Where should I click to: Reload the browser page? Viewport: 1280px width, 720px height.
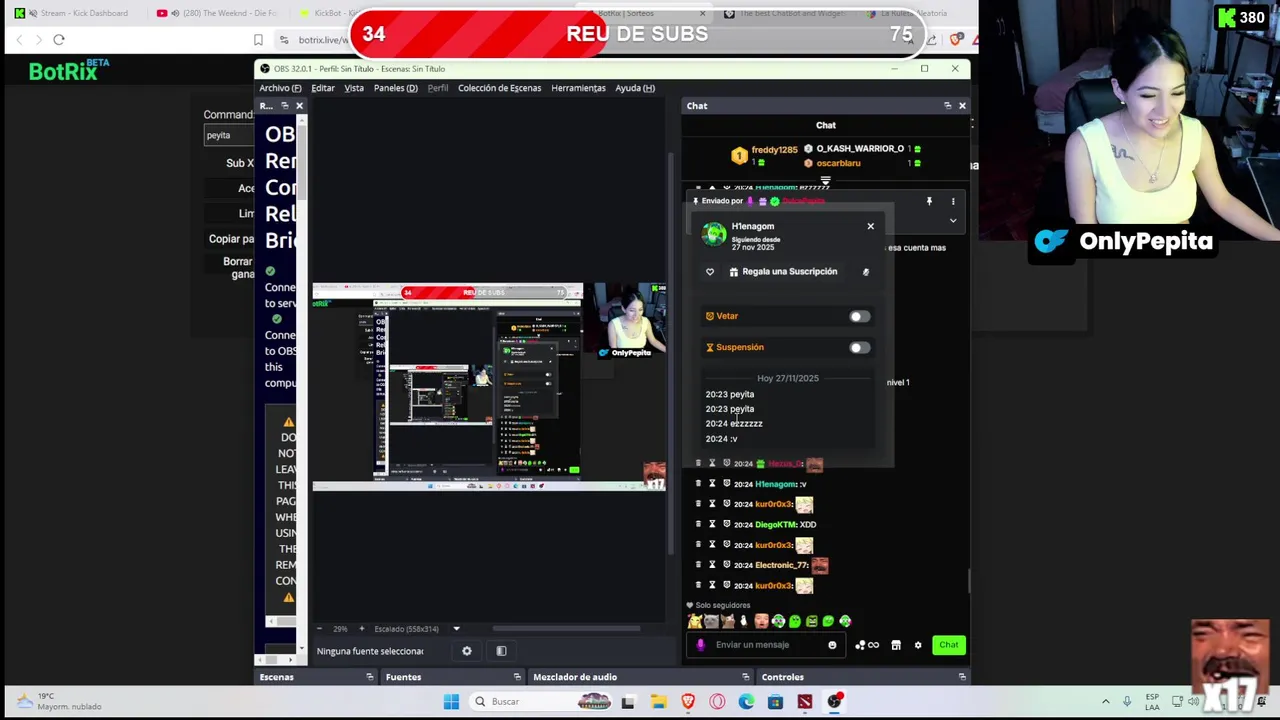pyautogui.click(x=59, y=39)
